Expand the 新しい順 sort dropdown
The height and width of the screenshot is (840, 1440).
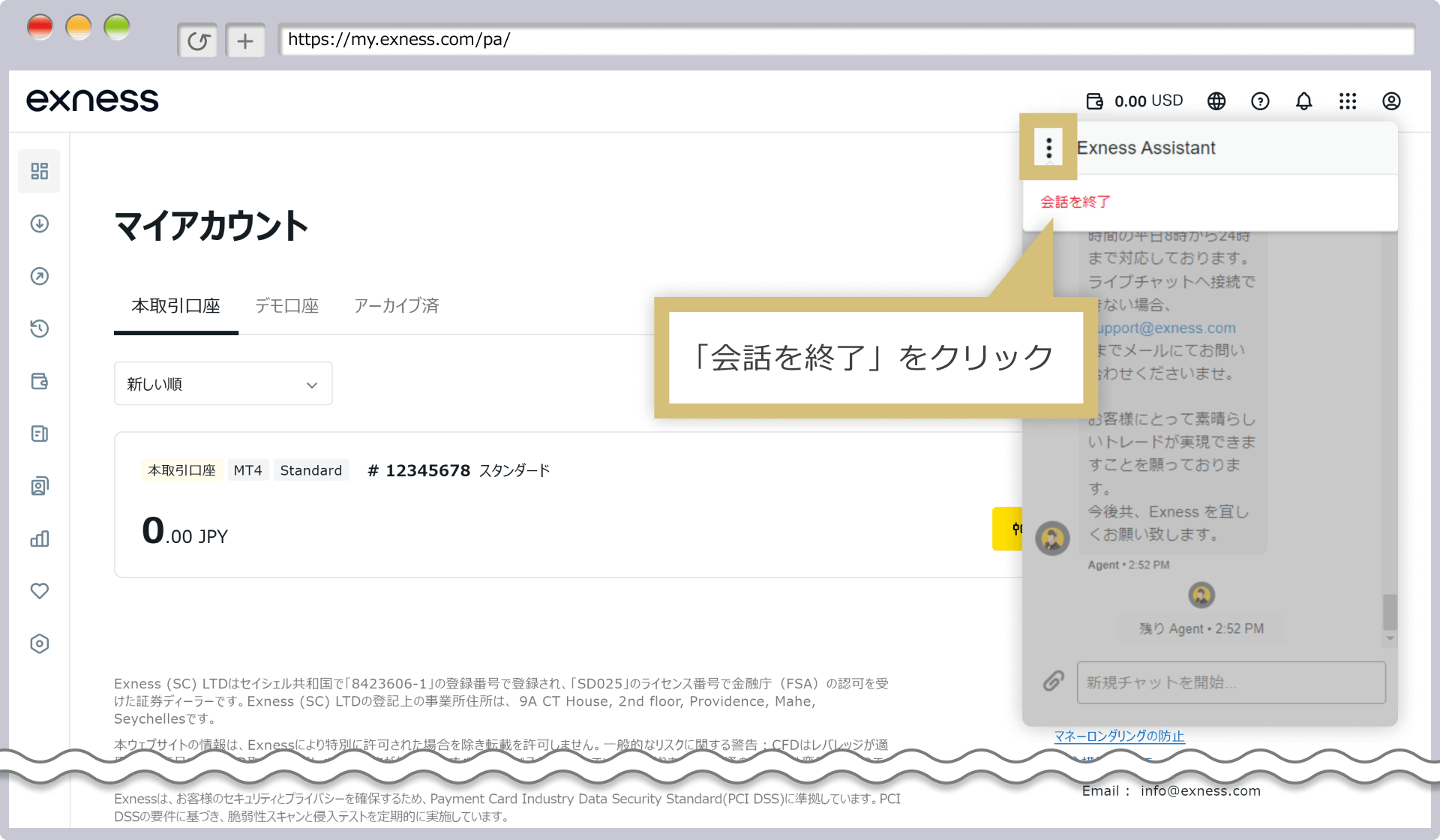click(223, 384)
